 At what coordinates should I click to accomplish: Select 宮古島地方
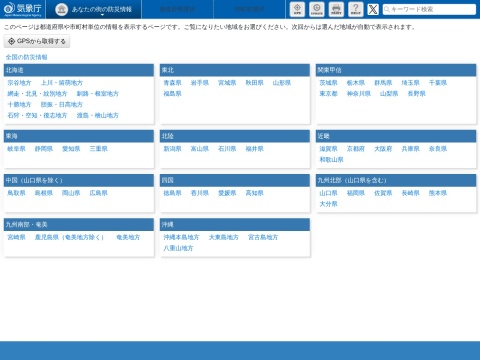pos(263,237)
